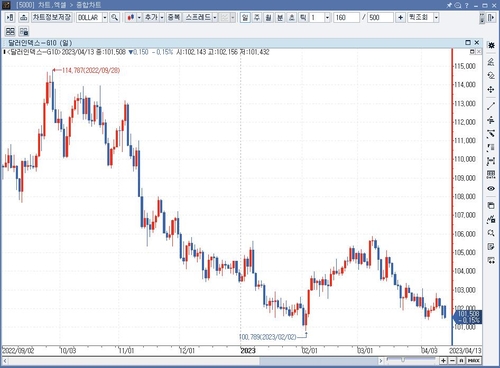Click the 100,788(2023/02/02) low label
The width and height of the screenshot is (500, 368).
click(268, 337)
